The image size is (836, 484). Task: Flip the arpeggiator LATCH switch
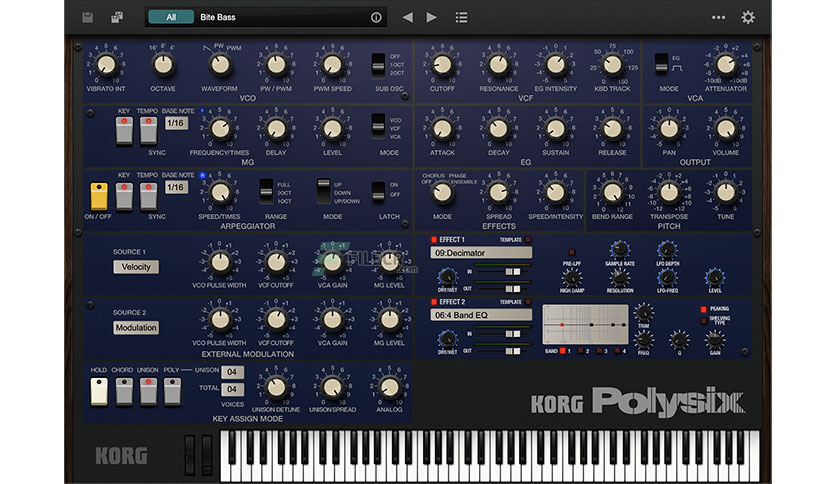(x=378, y=191)
